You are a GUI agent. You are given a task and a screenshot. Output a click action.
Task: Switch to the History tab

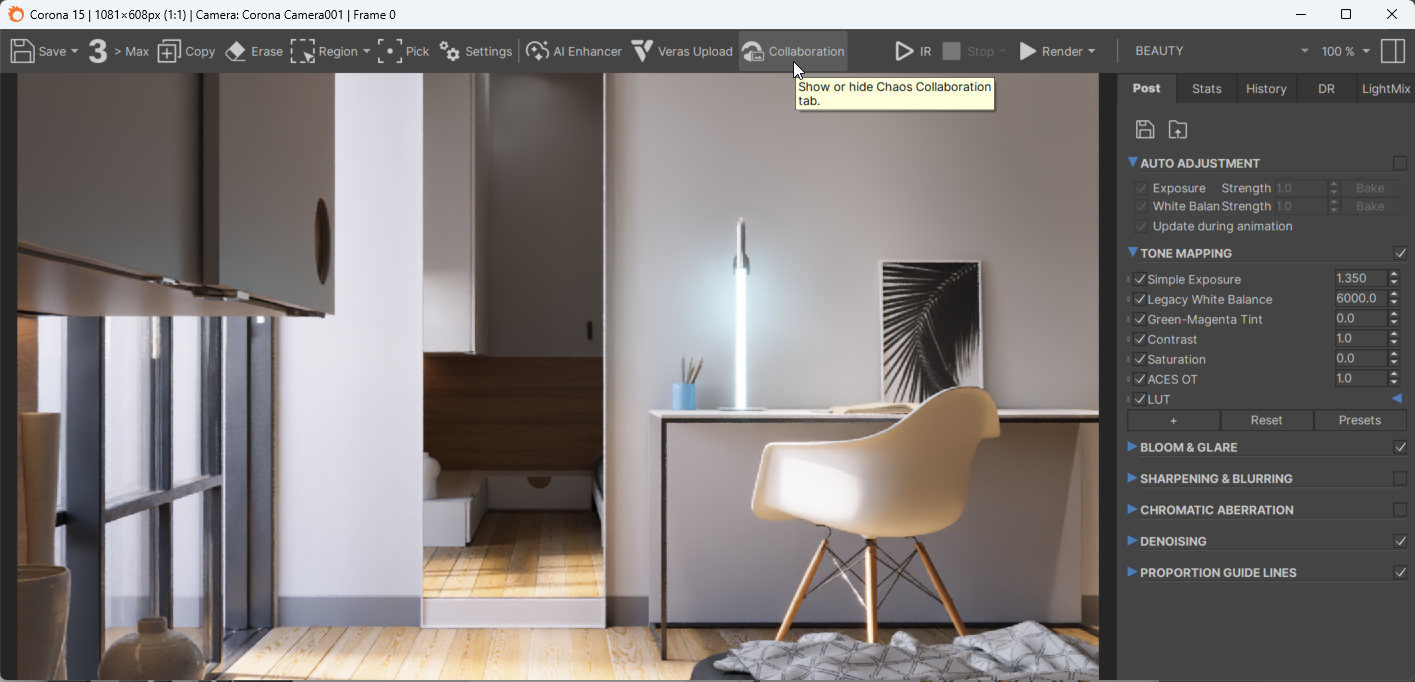1266,88
